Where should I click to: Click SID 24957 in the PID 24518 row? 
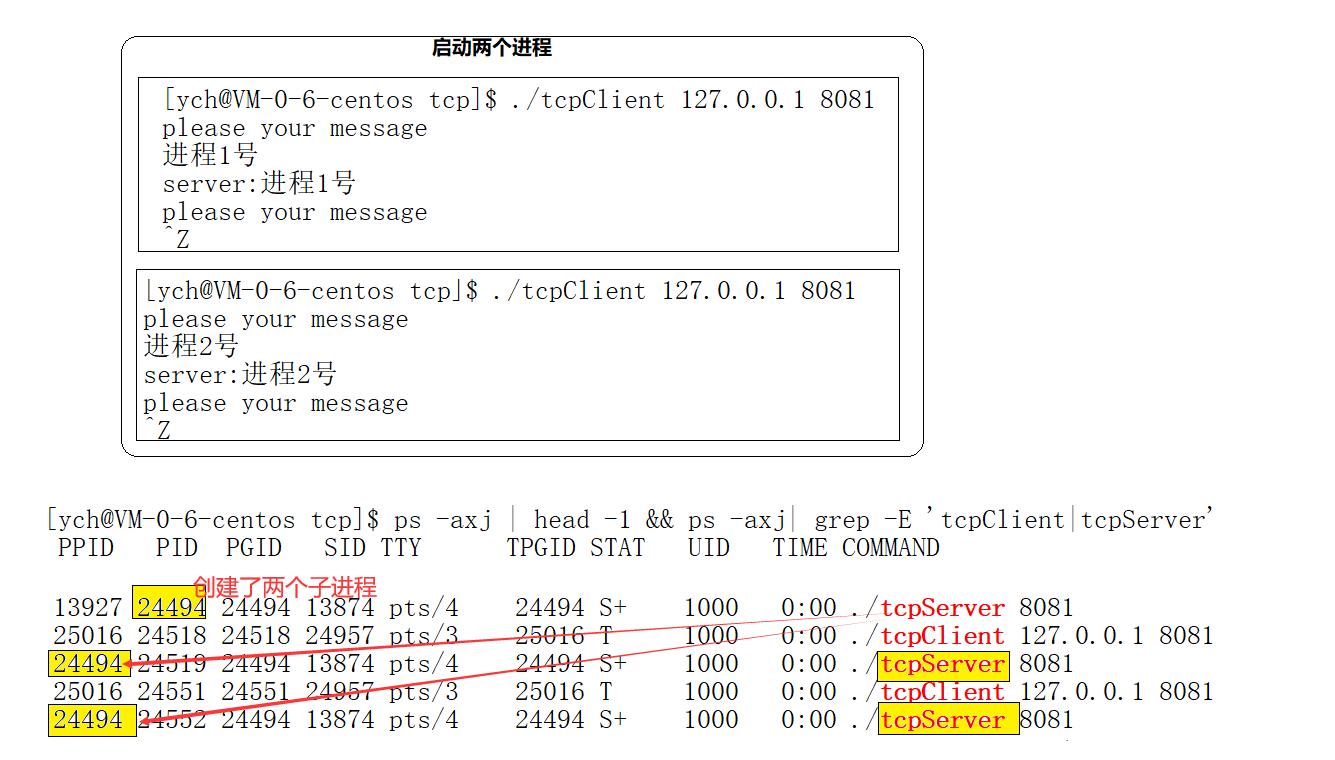340,636
